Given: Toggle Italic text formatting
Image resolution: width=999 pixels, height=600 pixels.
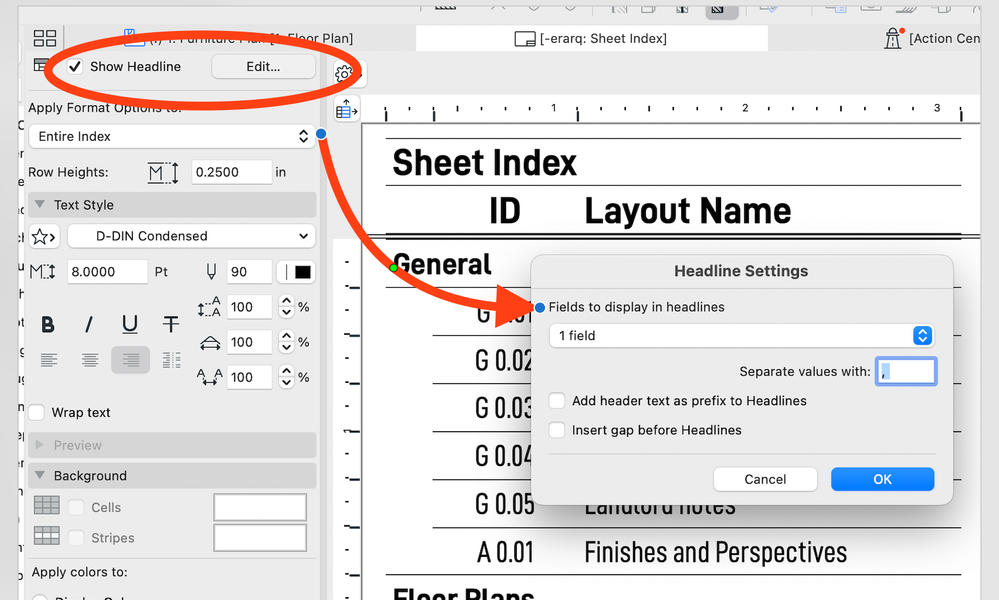Looking at the screenshot, I should (89, 325).
